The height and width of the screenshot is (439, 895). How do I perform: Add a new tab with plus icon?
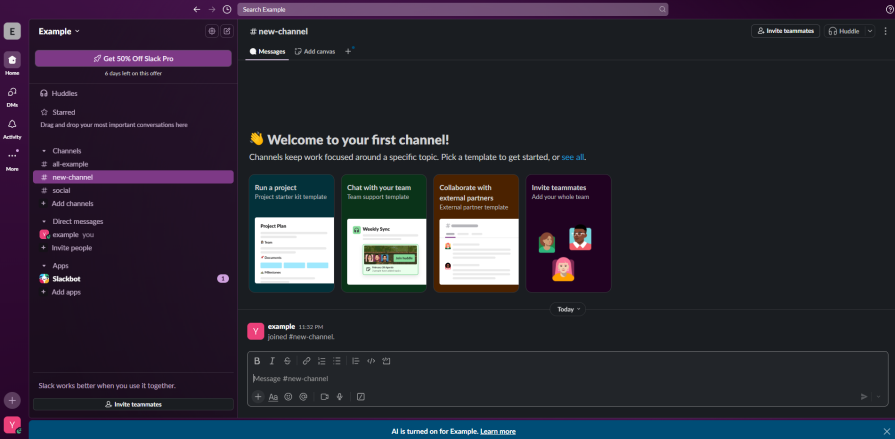click(x=348, y=51)
